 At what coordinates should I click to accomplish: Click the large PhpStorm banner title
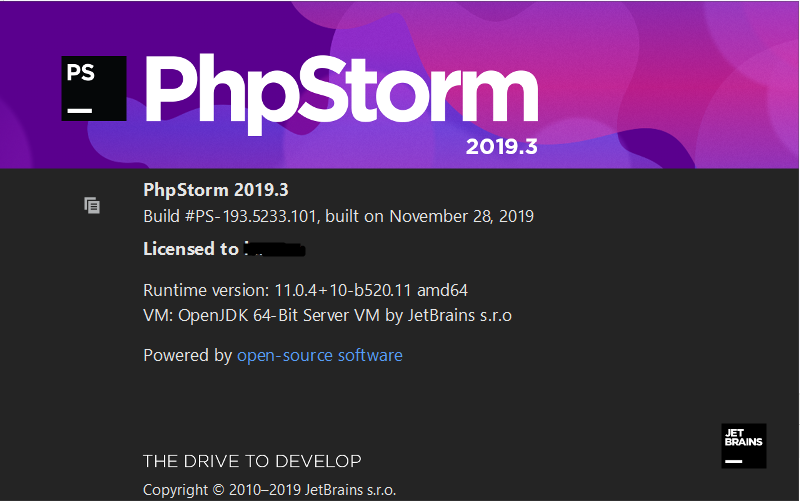(x=341, y=95)
